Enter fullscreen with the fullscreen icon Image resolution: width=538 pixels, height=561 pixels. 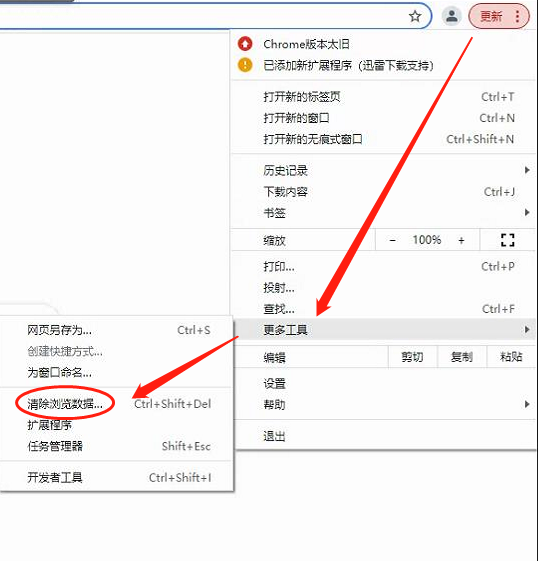[508, 240]
